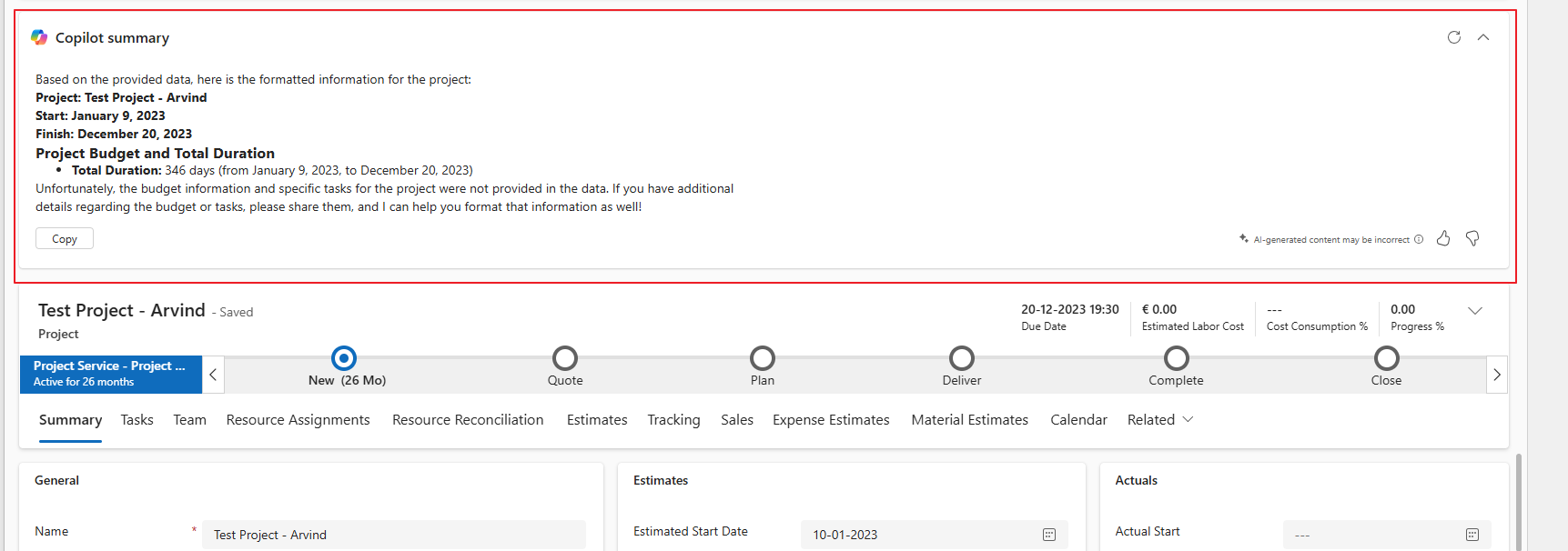
Task: Collapse the Copilot summary panel
Action: (1483, 37)
